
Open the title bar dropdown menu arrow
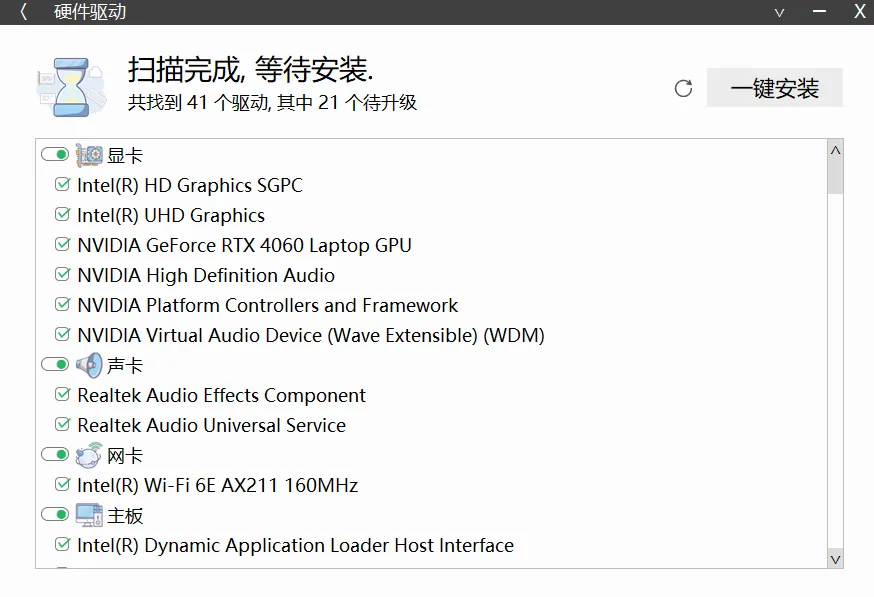780,12
